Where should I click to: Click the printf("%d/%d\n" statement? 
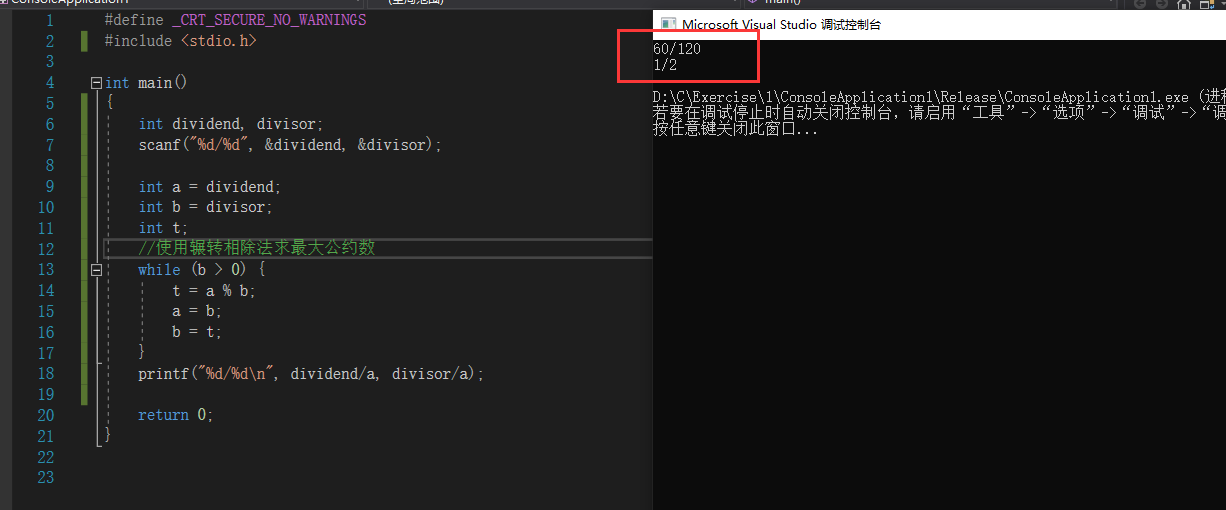click(x=311, y=374)
